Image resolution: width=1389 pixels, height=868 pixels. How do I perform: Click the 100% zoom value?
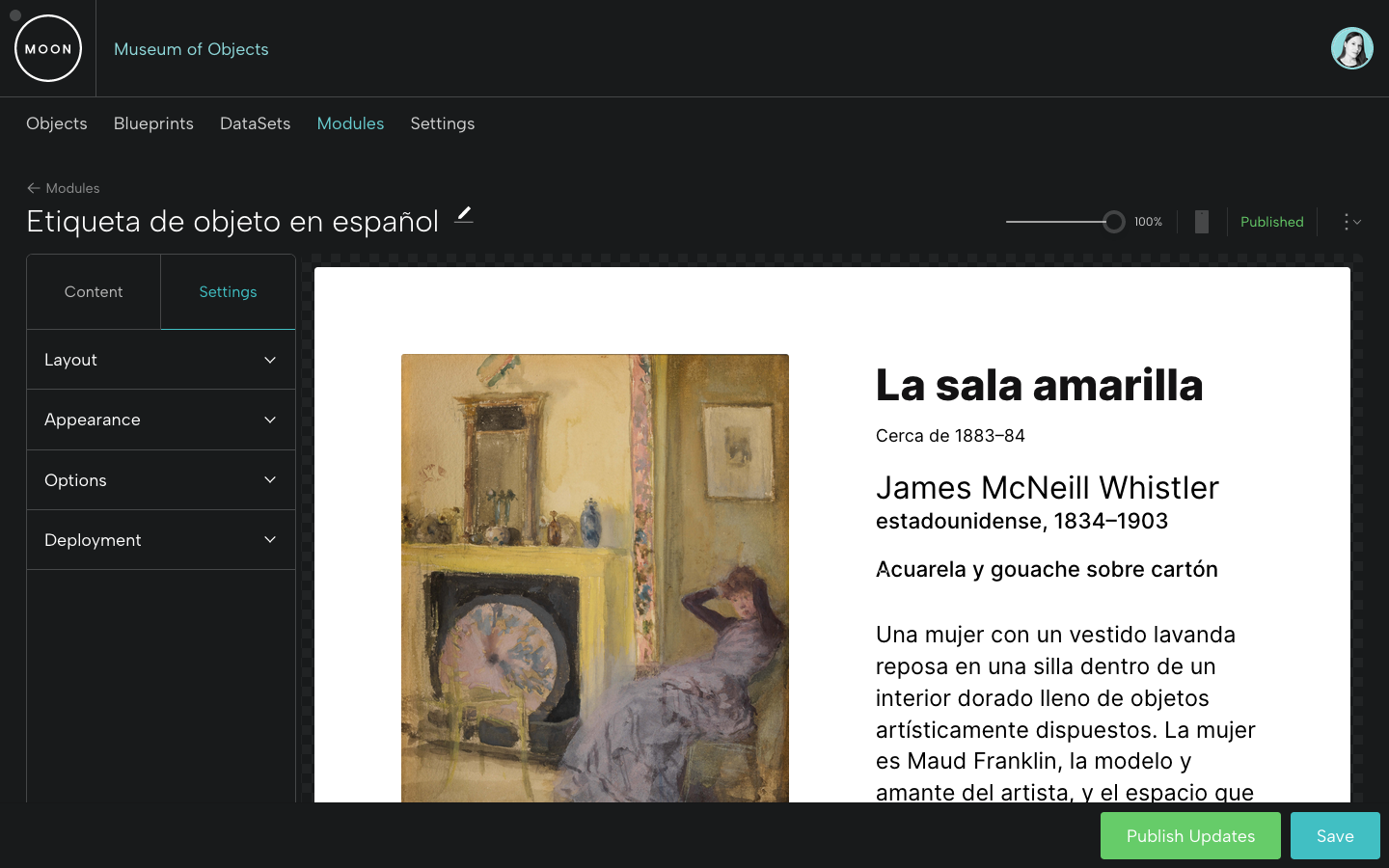1148,222
